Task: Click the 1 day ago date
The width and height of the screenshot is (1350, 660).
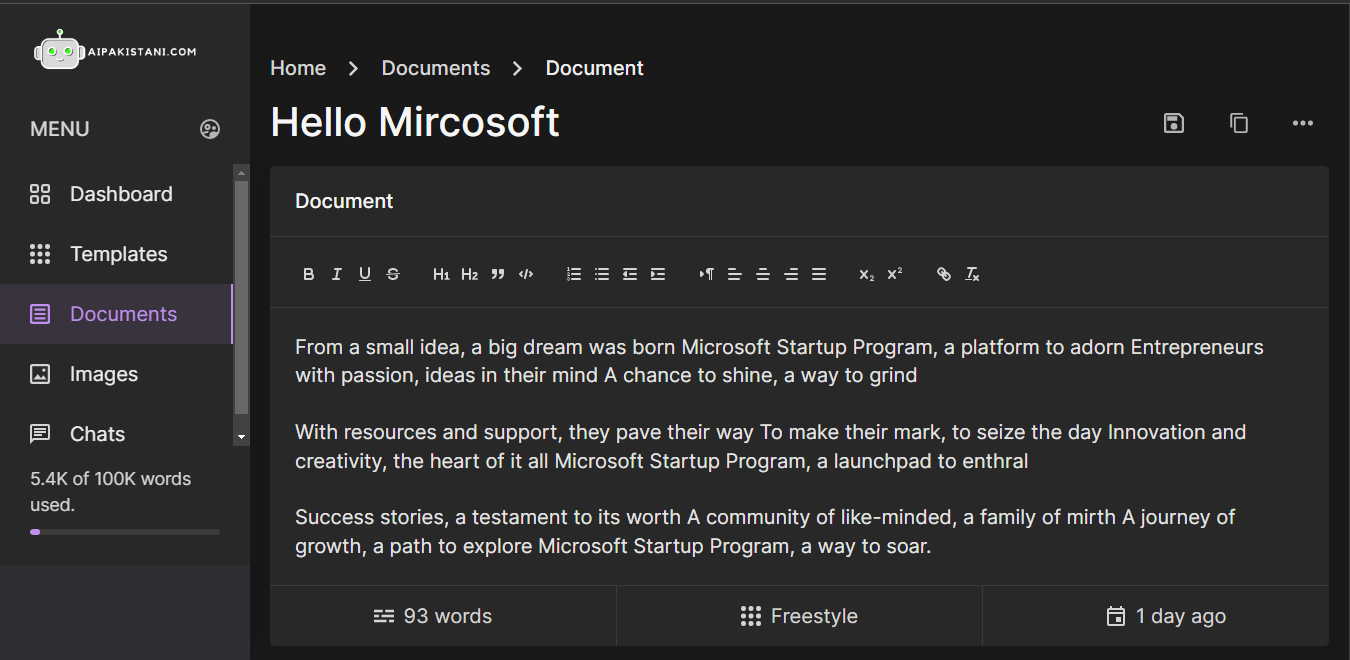Action: coord(1166,616)
